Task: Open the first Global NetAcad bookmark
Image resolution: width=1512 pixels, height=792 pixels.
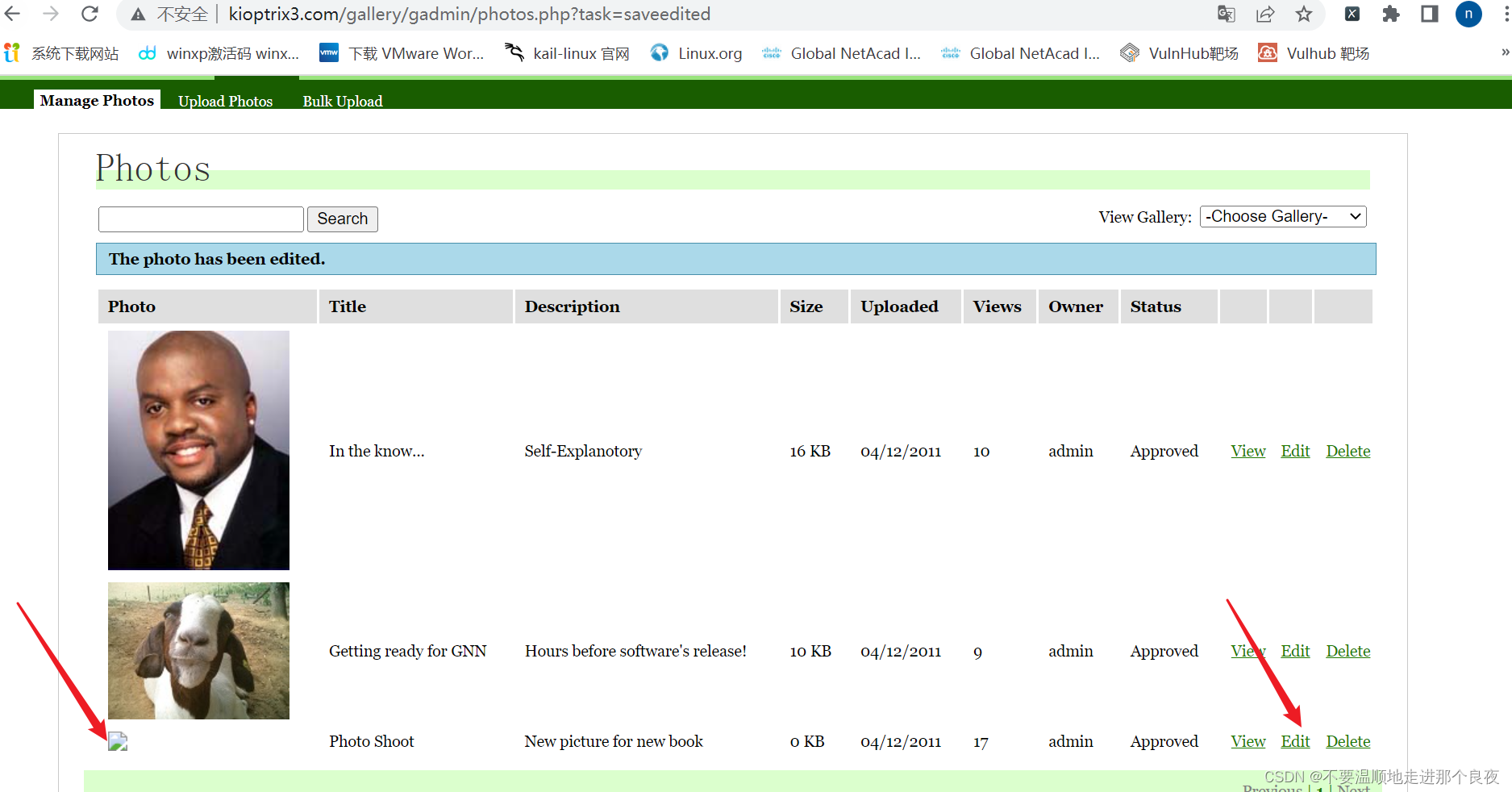Action: pos(841,53)
